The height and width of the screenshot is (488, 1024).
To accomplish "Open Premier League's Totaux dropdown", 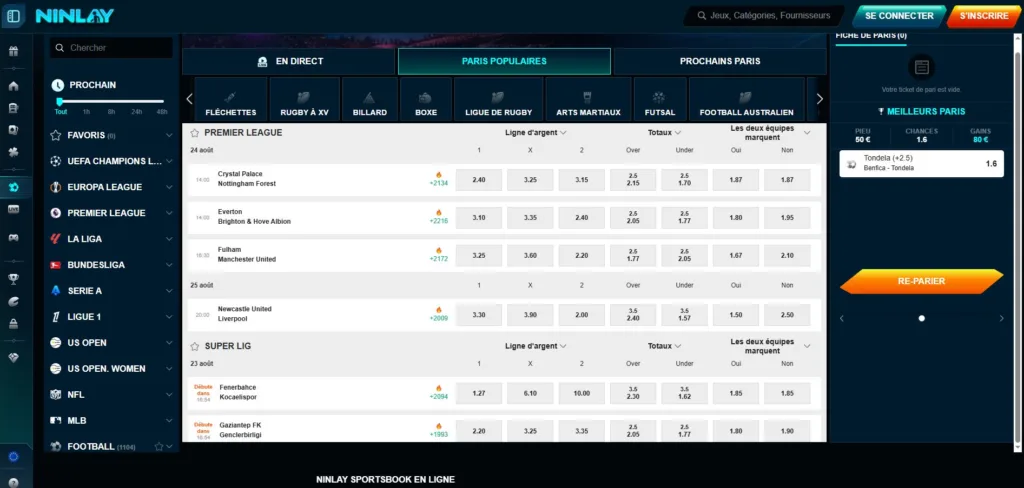I will (664, 133).
